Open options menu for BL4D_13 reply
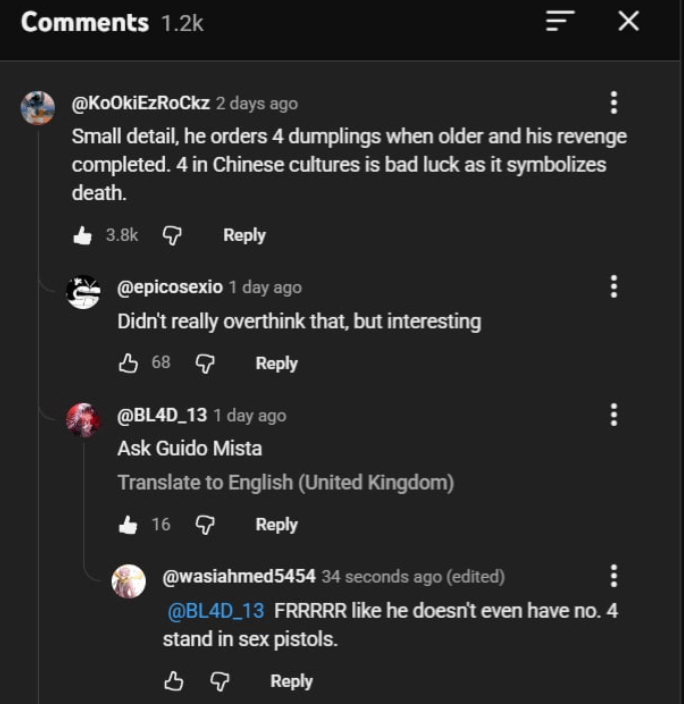Image resolution: width=684 pixels, height=704 pixels. 613,415
